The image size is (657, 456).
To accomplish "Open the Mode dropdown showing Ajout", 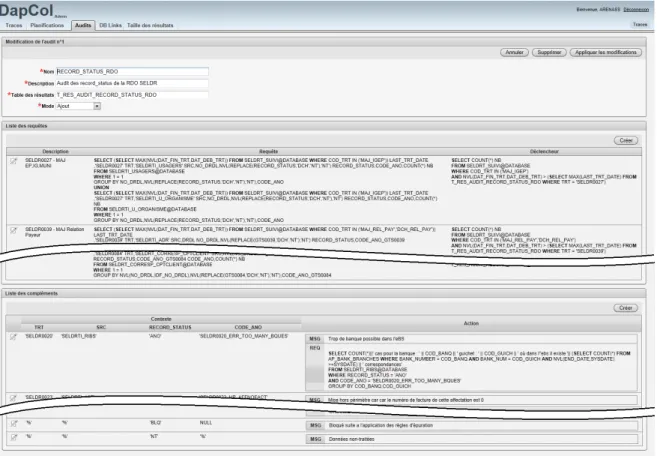I will point(78,106).
